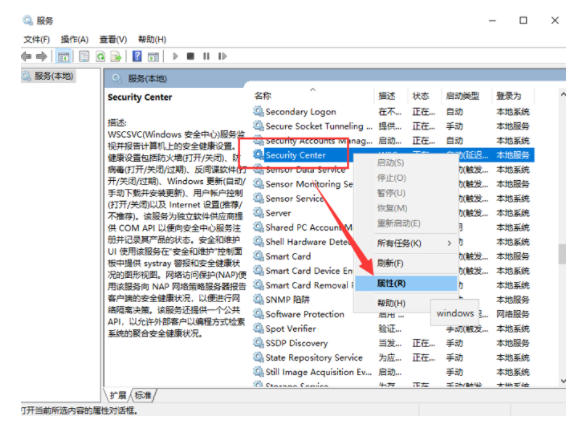
Task: Select the Security Accounts Manager row
Action: (393, 140)
